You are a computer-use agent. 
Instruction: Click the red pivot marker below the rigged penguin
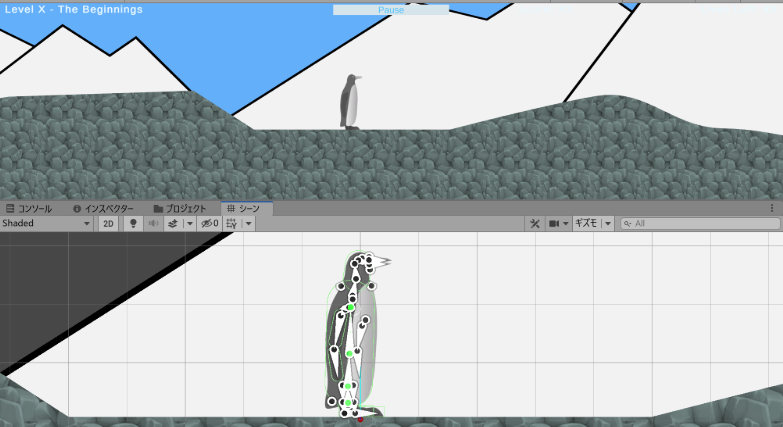tap(360, 420)
